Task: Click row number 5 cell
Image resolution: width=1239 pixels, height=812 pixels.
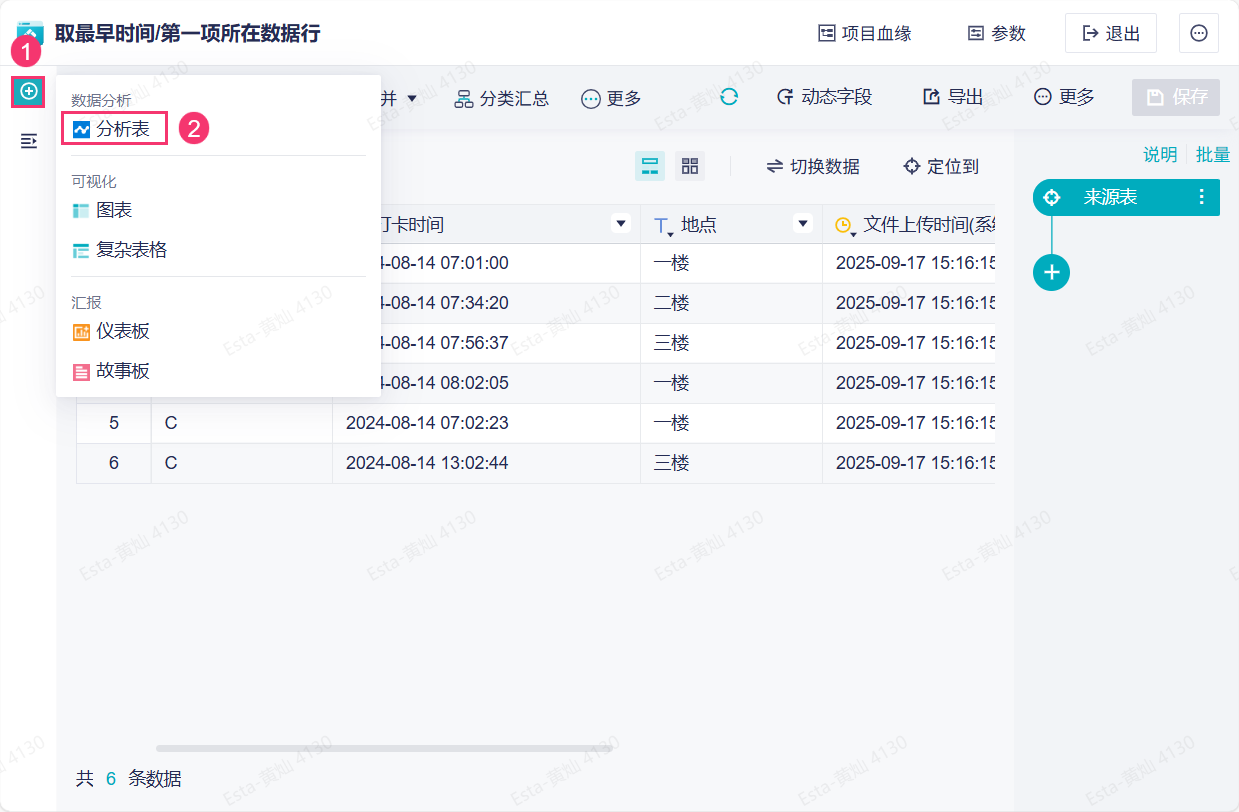Action: [x=114, y=423]
